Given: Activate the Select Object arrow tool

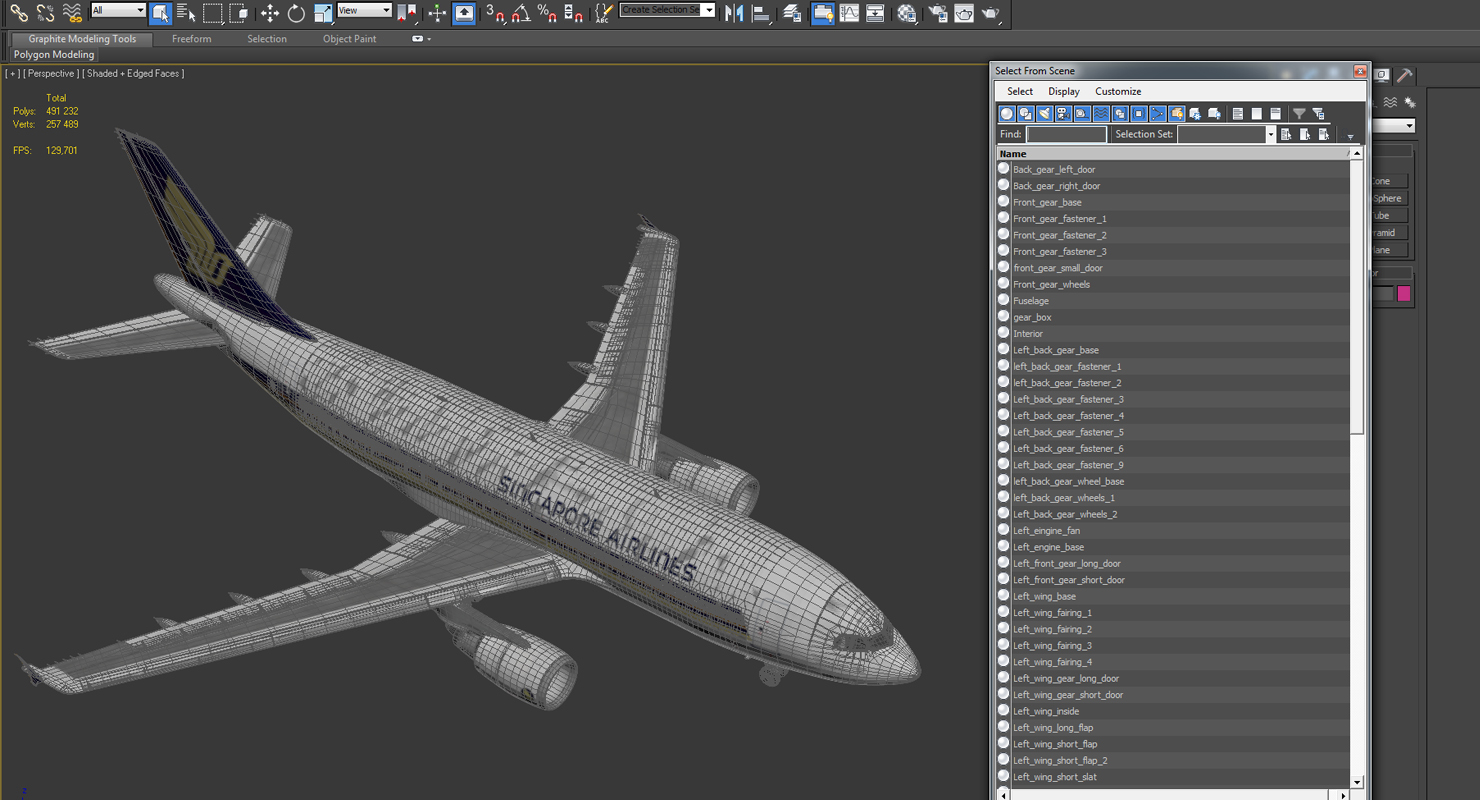Looking at the screenshot, I should point(161,13).
